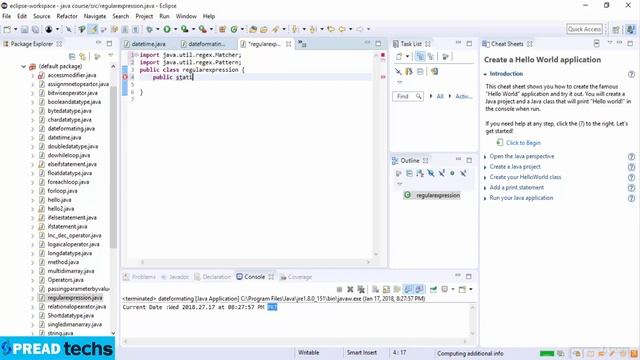640x360 pixels.
Task: Click the Add a print statement link
Action: 517,188
